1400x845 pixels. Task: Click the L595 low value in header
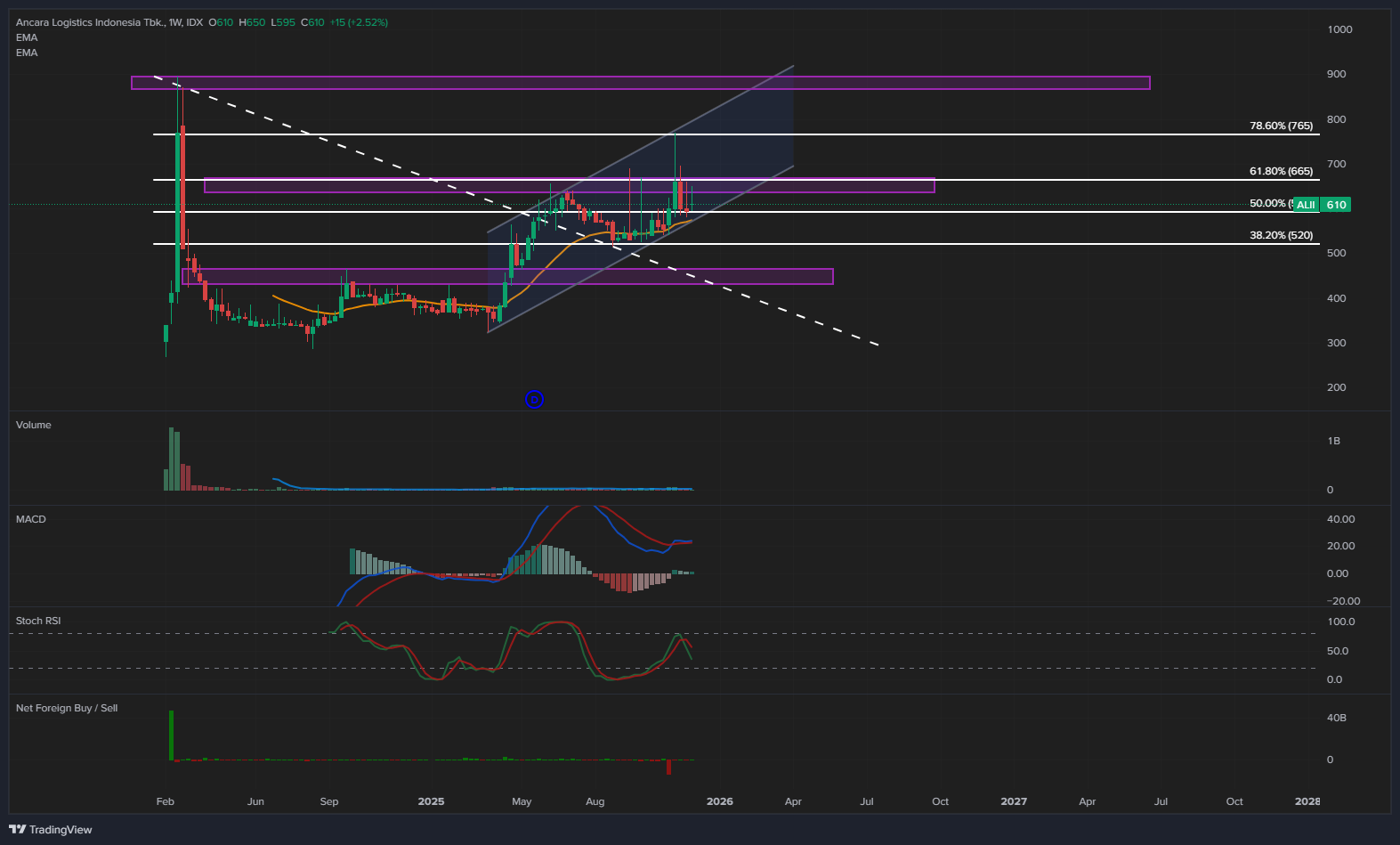283,22
